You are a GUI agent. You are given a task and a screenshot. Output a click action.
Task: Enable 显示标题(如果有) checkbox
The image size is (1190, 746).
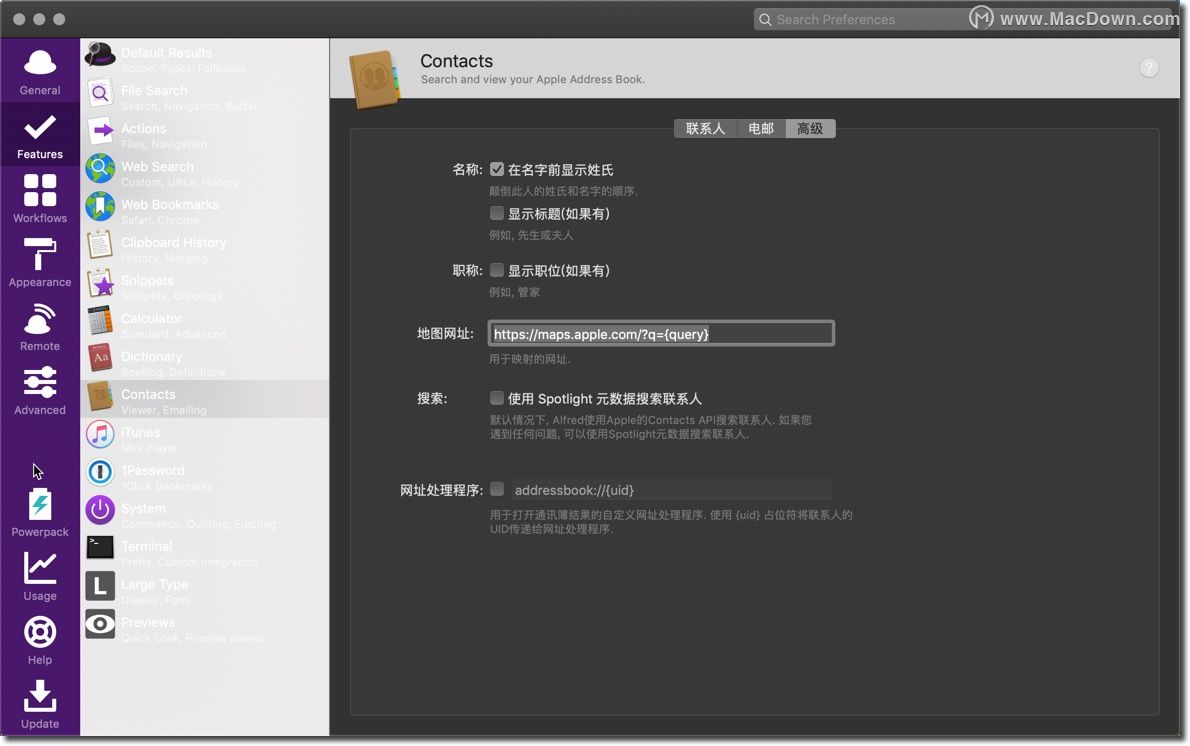496,213
